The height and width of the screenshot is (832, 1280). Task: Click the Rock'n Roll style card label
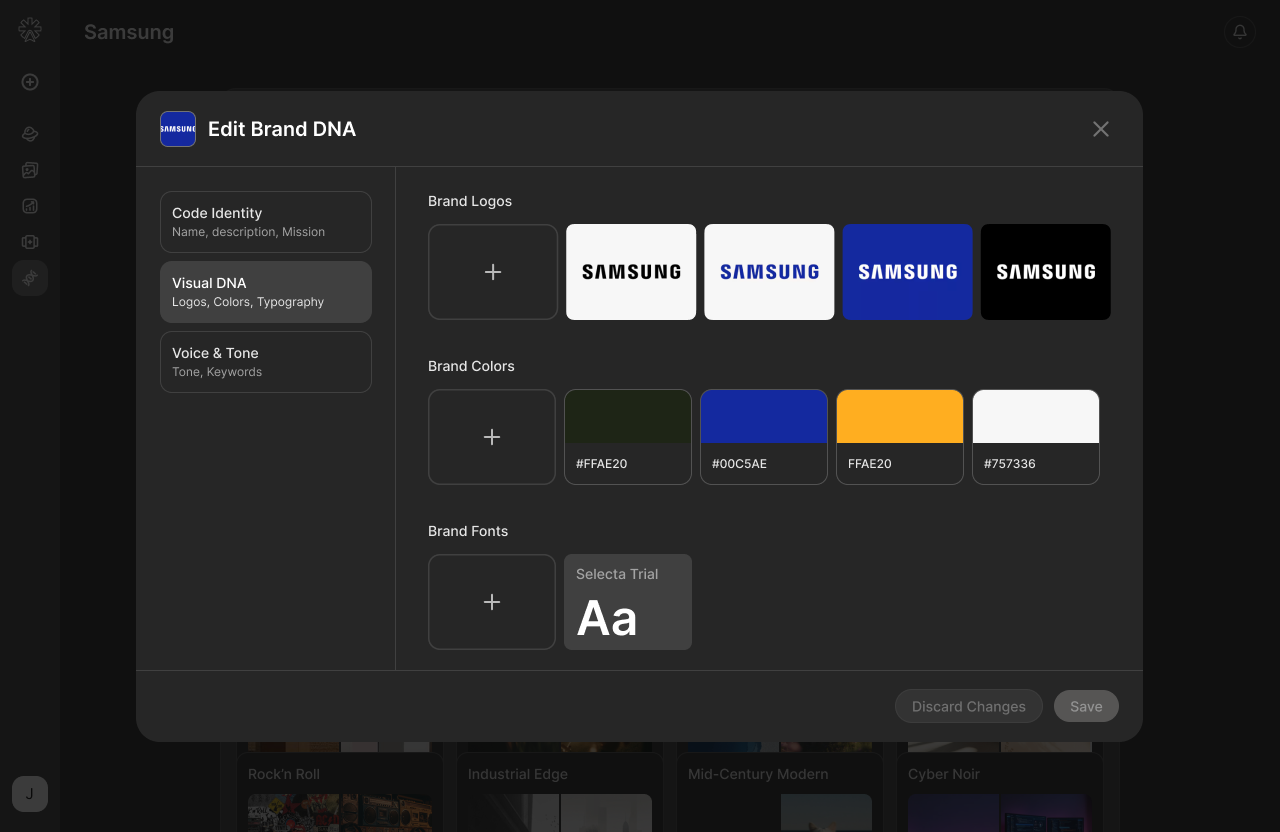point(284,774)
